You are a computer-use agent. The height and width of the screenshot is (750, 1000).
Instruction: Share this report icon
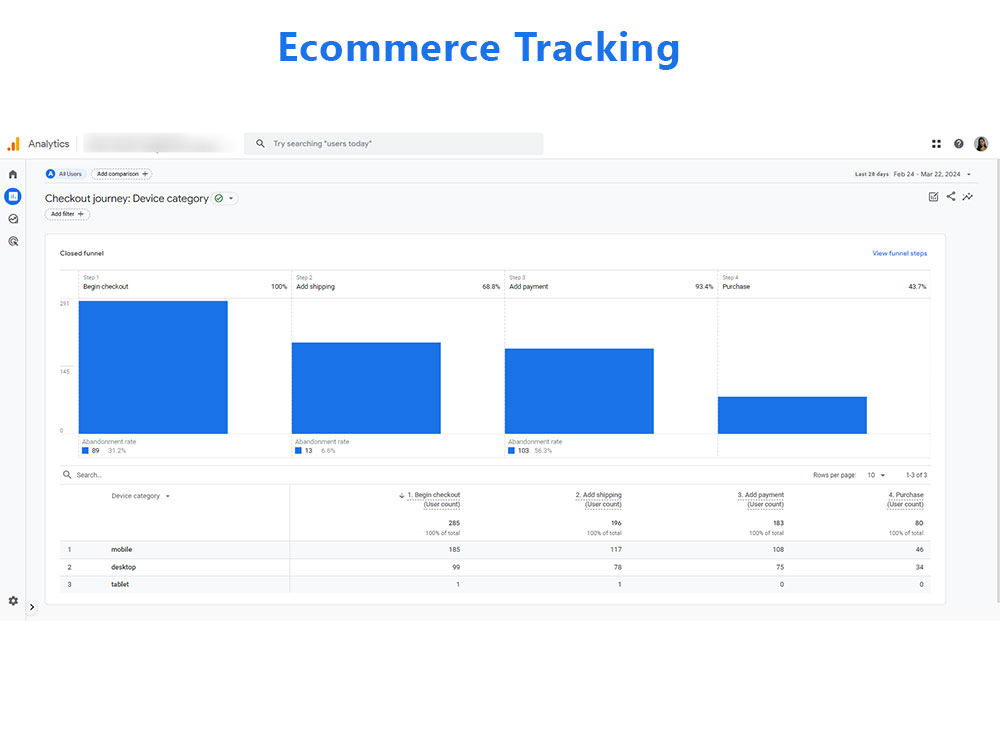click(951, 196)
